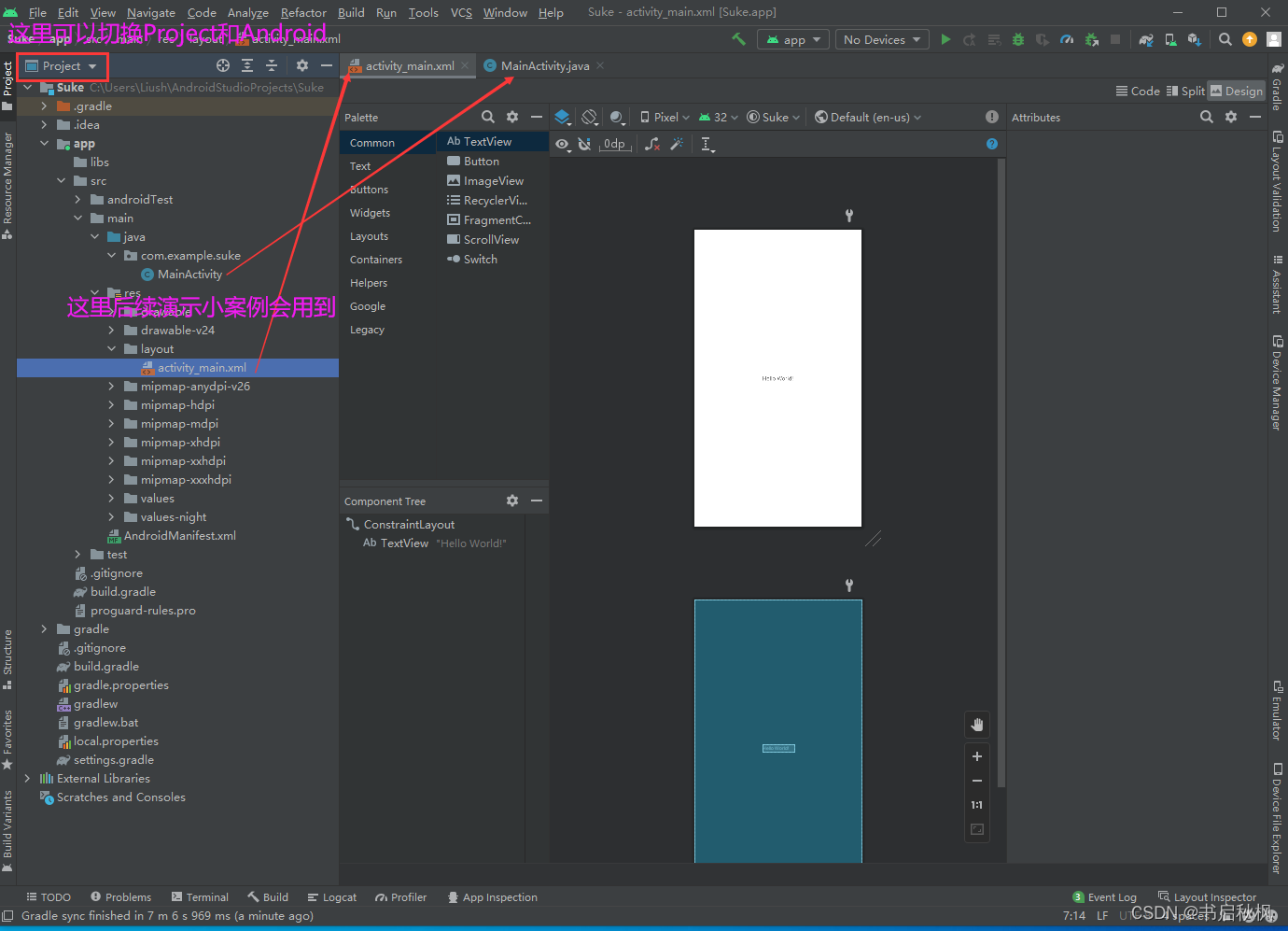Select activity_main.xml editor tab
1288x931 pixels.
pos(410,65)
